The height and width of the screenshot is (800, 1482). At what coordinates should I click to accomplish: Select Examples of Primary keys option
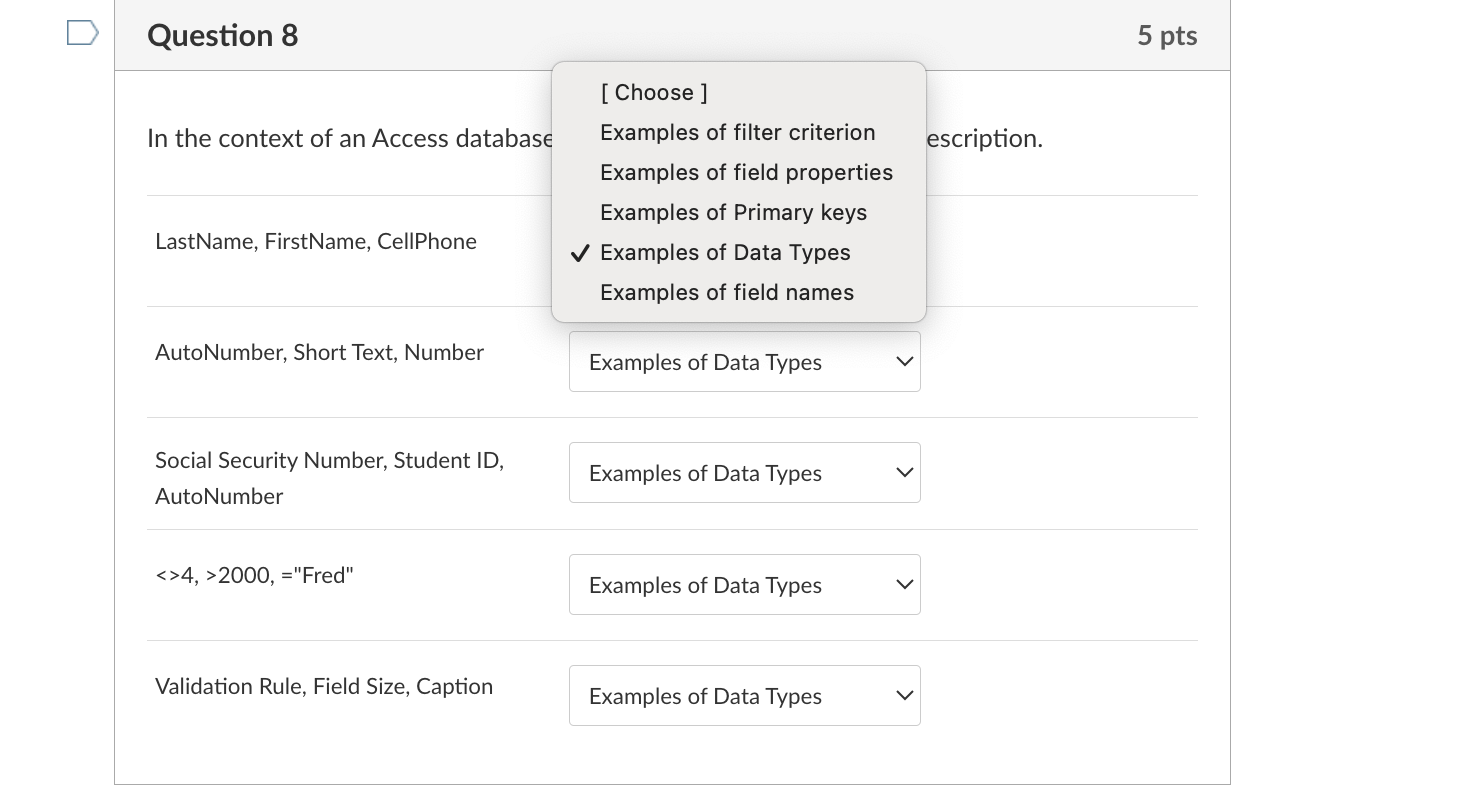[x=733, y=212]
